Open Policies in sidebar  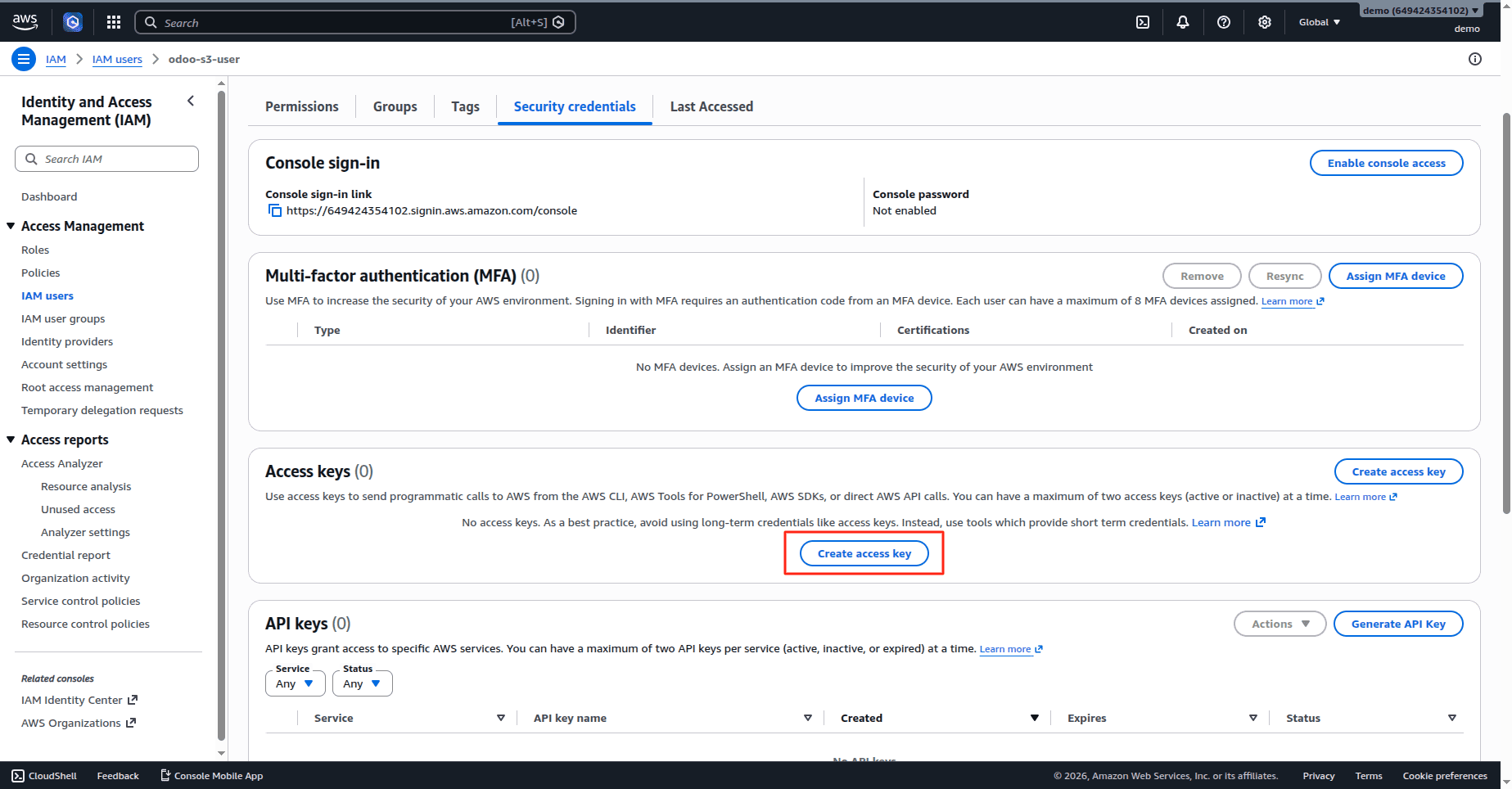[x=41, y=273]
